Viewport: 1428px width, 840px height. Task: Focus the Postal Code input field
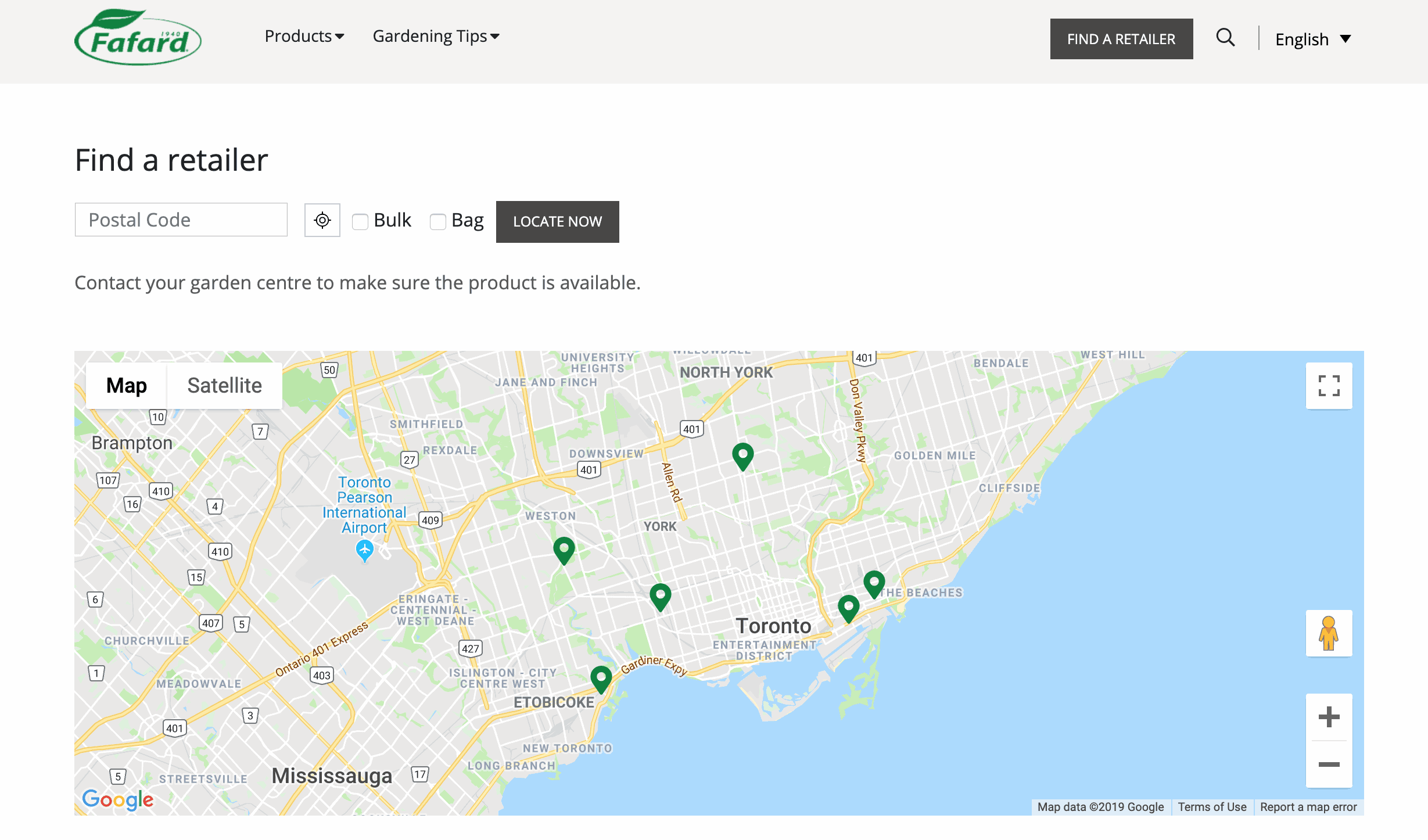181,220
